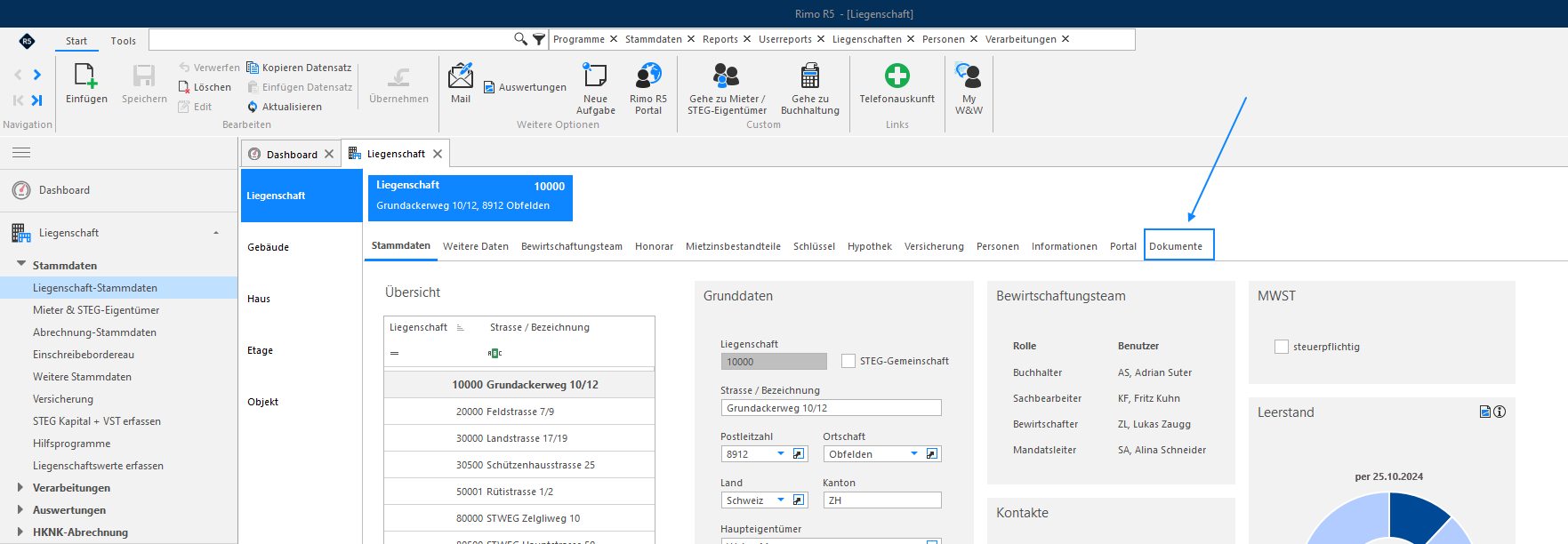Open Auswertungen in toolbar

525,87
